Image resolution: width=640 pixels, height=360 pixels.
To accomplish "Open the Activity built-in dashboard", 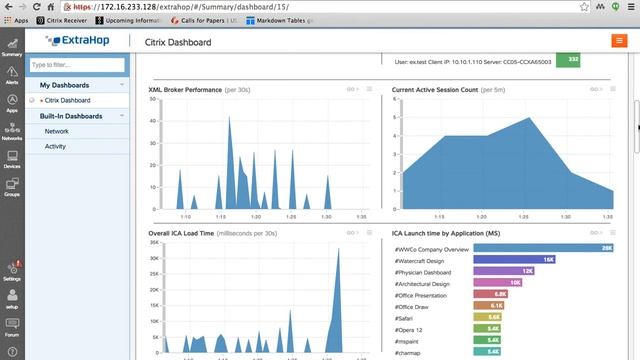I will 55,147.
